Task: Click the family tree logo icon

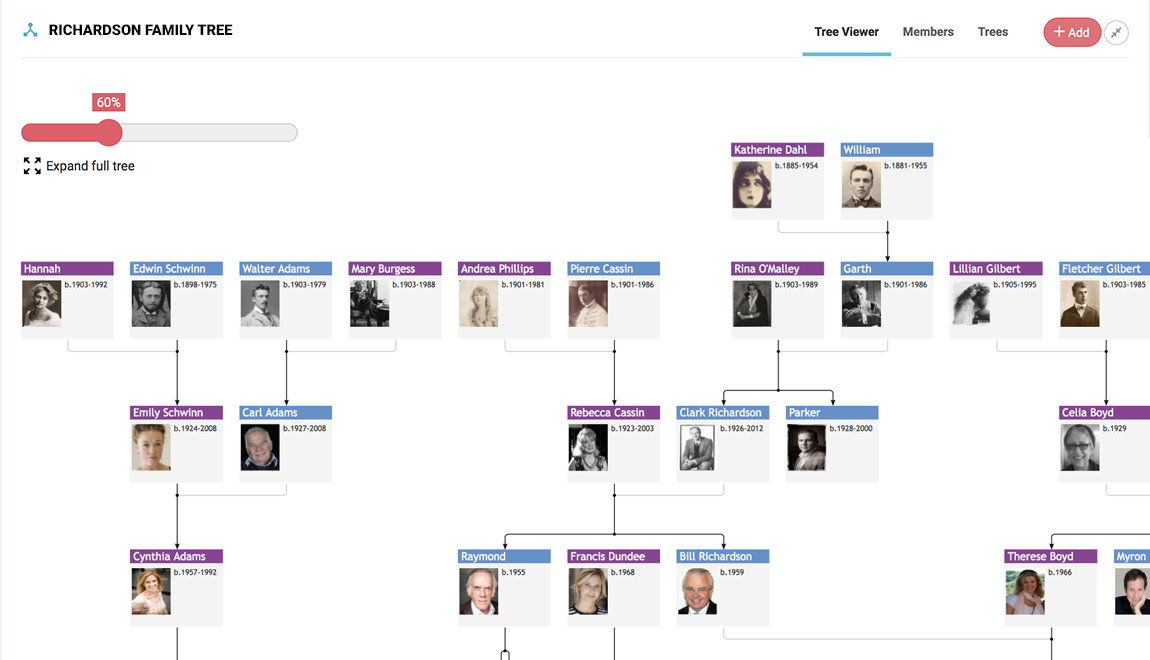Action: (30, 30)
